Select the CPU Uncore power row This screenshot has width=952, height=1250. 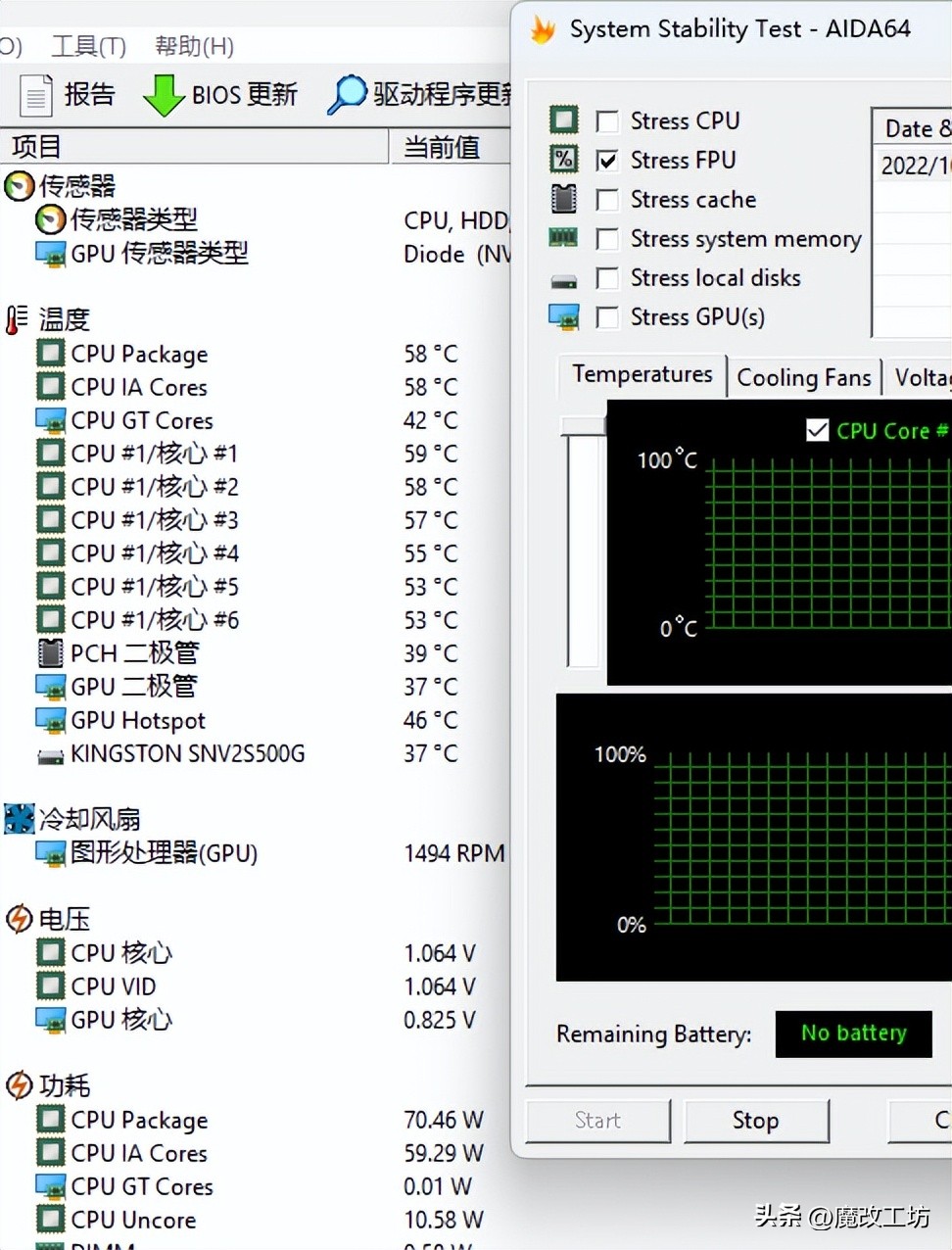click(x=255, y=1220)
